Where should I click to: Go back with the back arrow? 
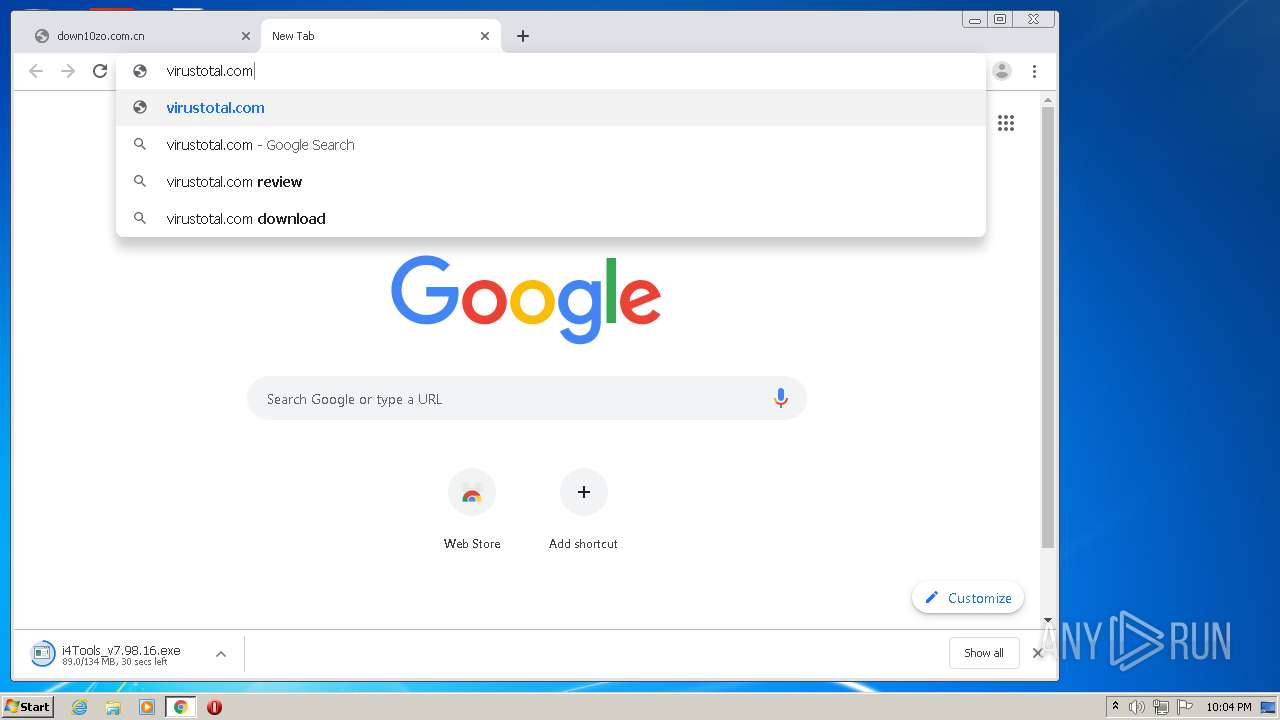point(36,71)
